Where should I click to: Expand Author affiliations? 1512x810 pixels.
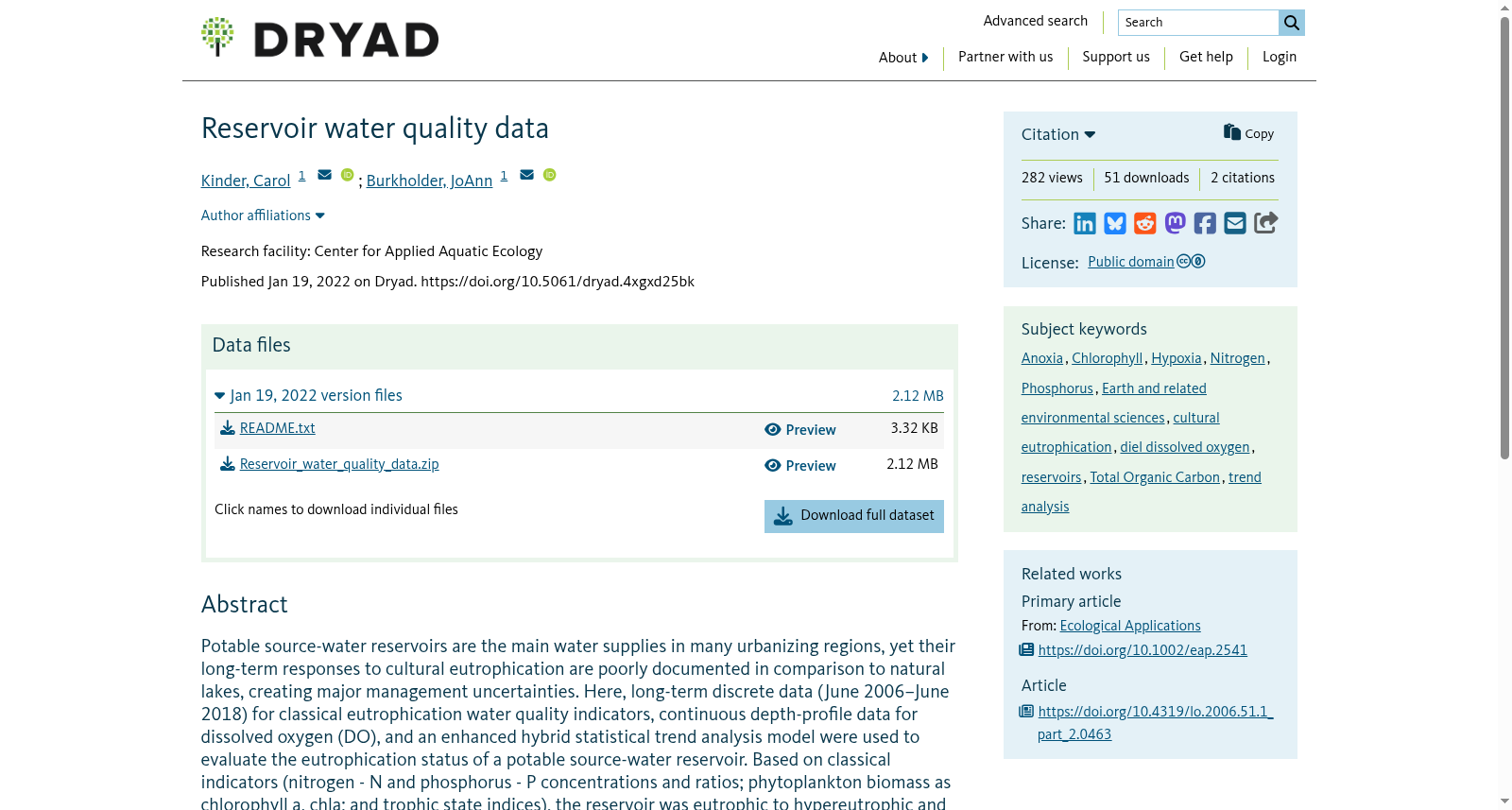(263, 215)
